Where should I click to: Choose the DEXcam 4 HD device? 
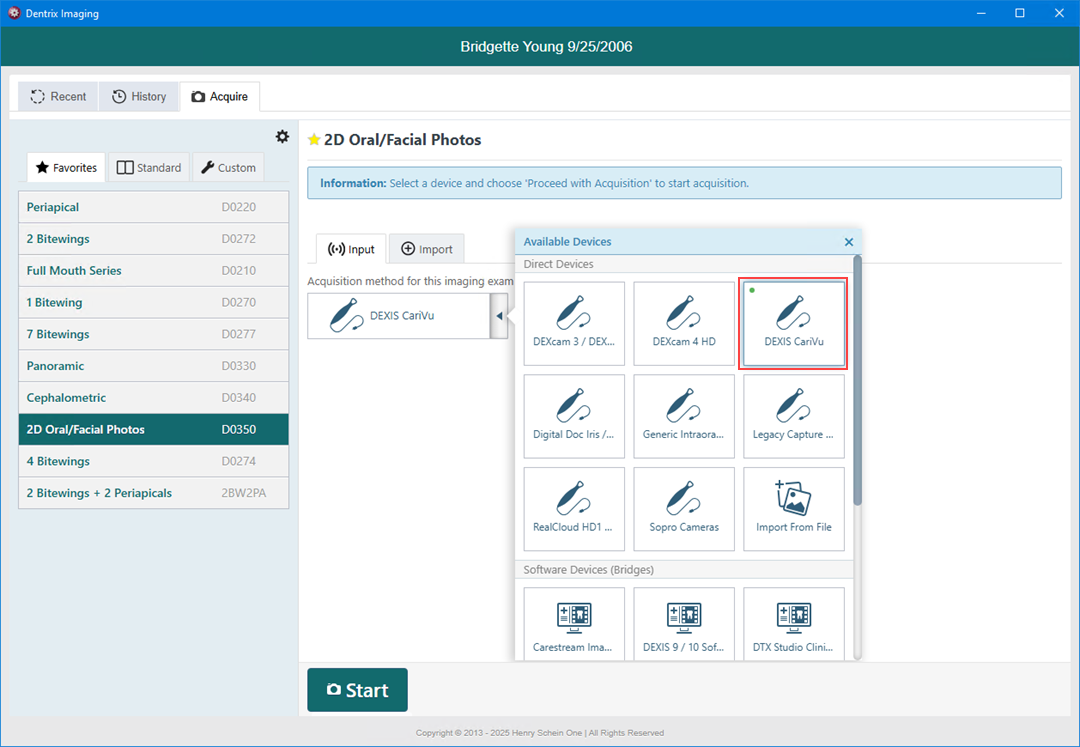tap(684, 323)
